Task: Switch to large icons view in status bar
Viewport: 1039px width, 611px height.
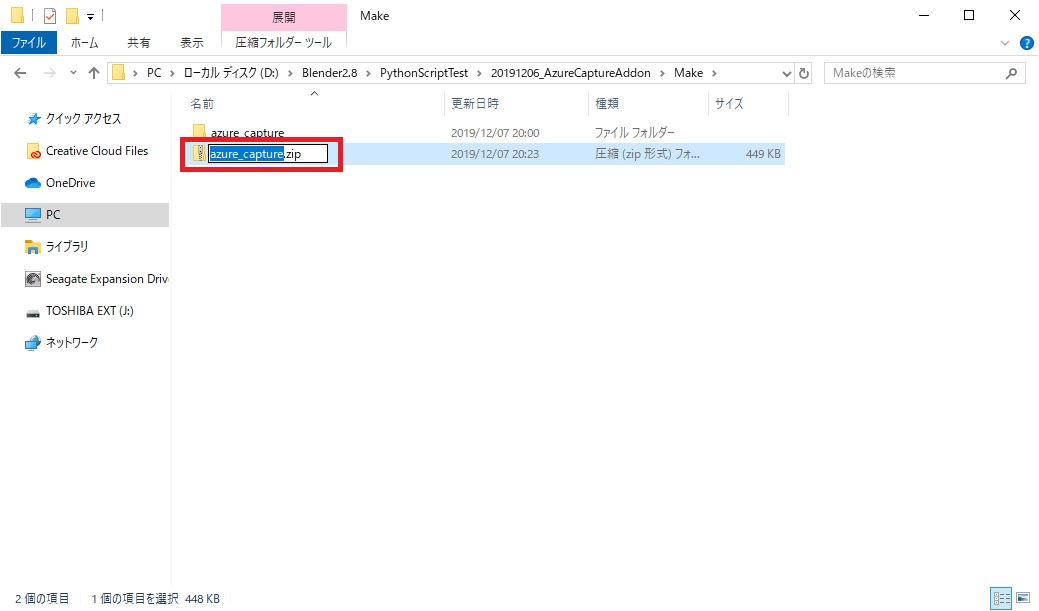Action: click(x=1021, y=598)
